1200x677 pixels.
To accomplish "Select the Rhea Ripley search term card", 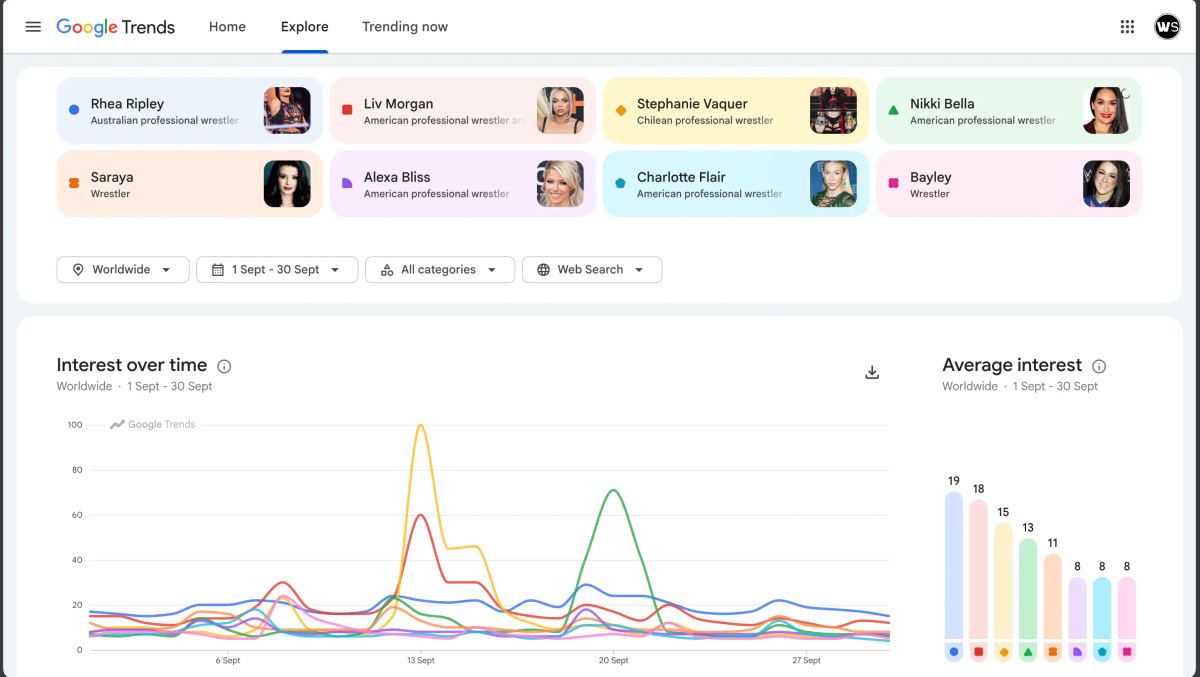I will (x=190, y=110).
